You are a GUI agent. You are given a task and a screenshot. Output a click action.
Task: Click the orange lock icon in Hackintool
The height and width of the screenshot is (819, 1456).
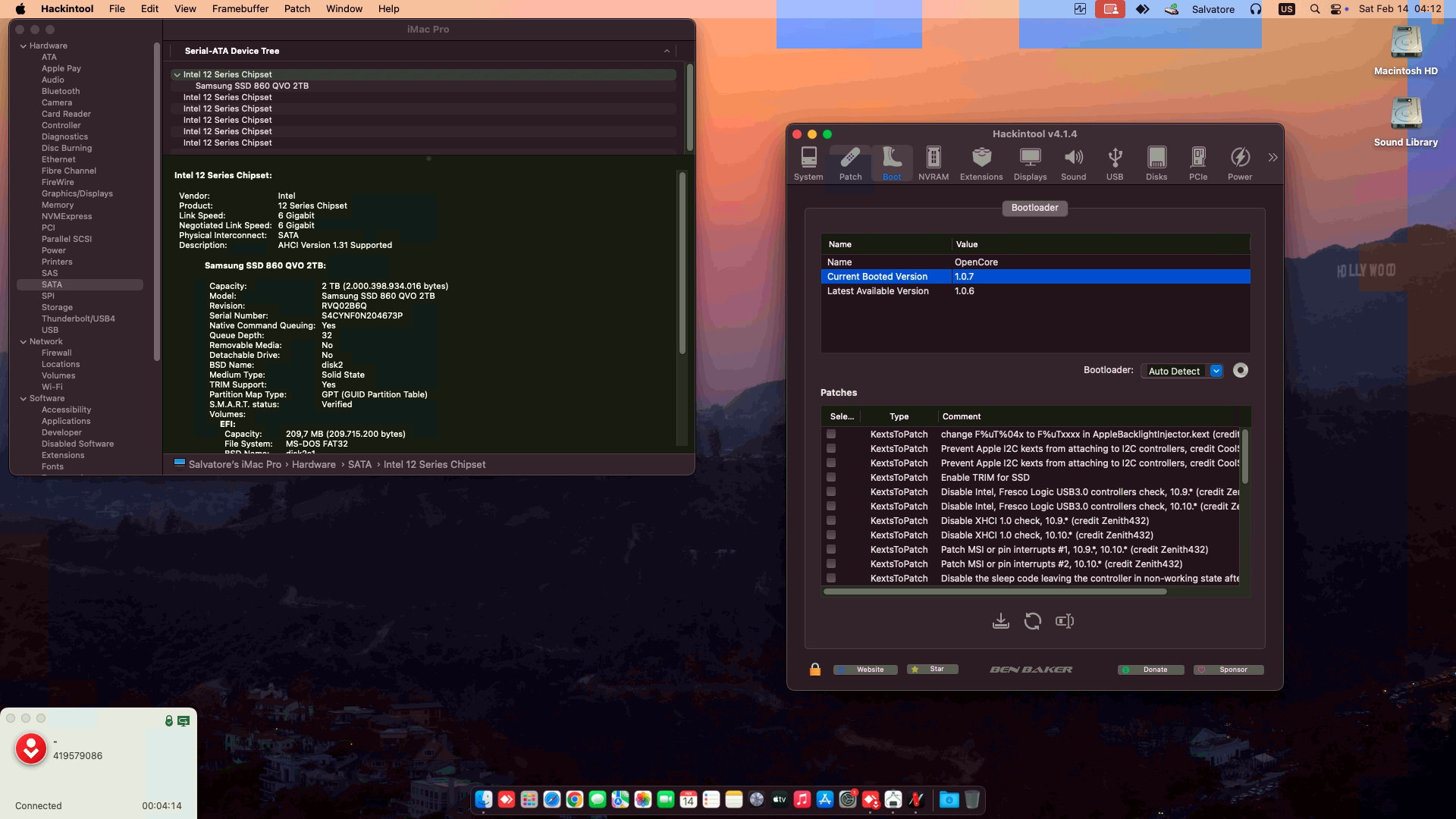pos(815,669)
